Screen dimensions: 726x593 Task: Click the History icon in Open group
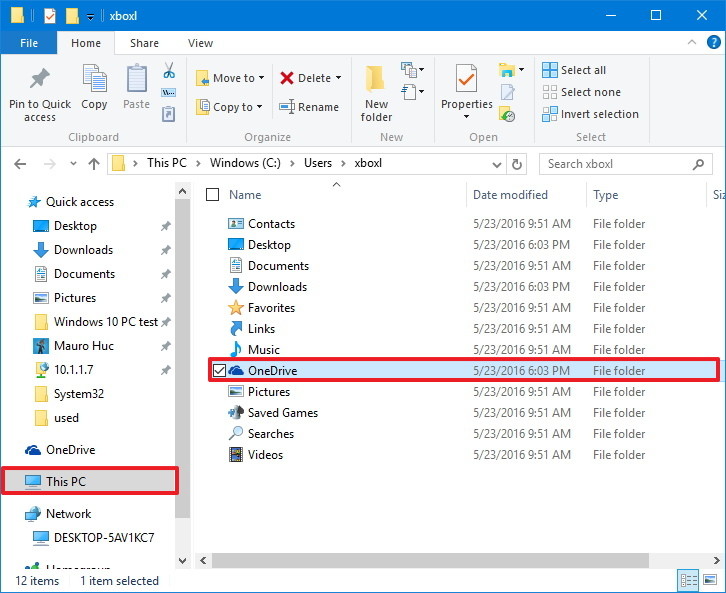pyautogui.click(x=507, y=114)
